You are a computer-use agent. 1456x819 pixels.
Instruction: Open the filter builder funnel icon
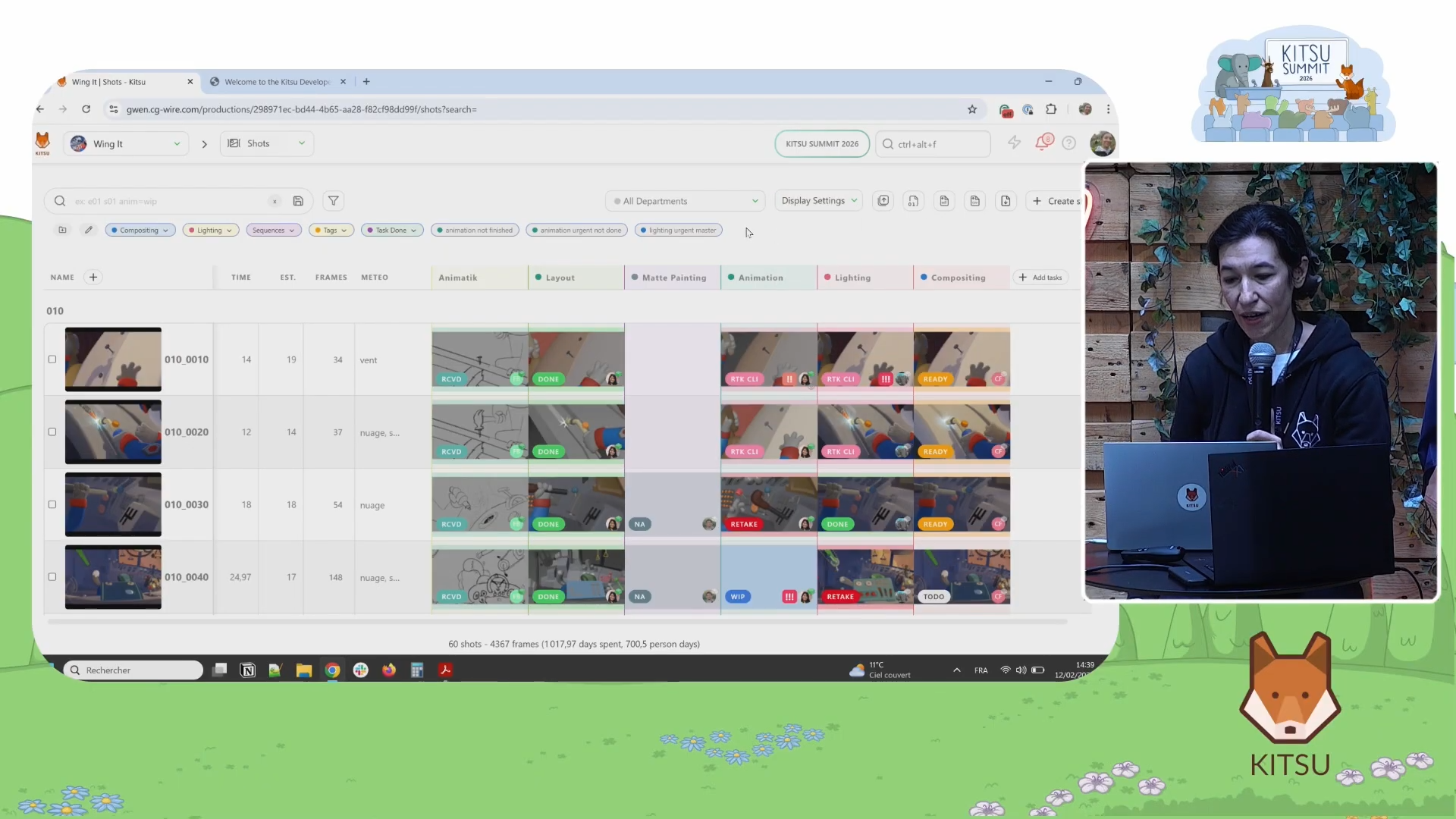333,201
